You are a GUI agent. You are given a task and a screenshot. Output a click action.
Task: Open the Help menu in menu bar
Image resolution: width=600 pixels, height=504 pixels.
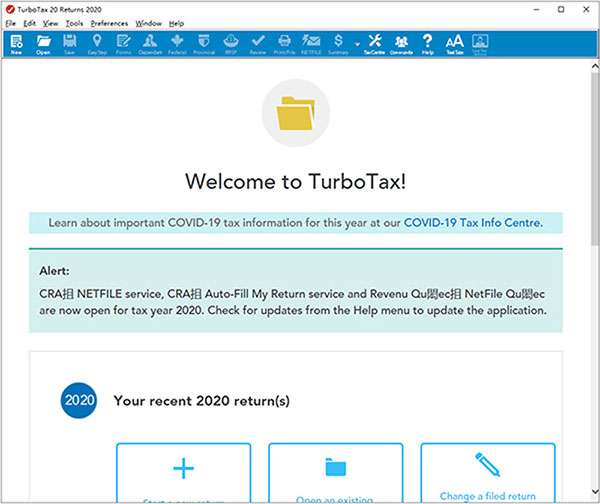tap(176, 24)
